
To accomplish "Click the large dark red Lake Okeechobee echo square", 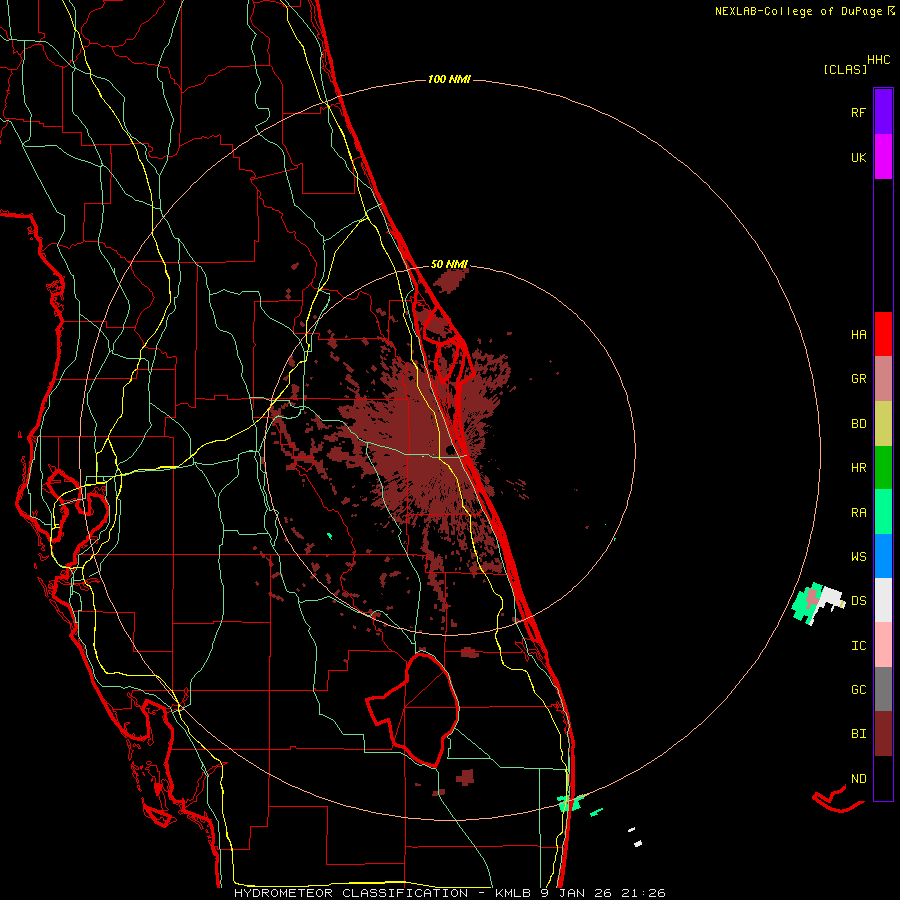I will [x=465, y=777].
